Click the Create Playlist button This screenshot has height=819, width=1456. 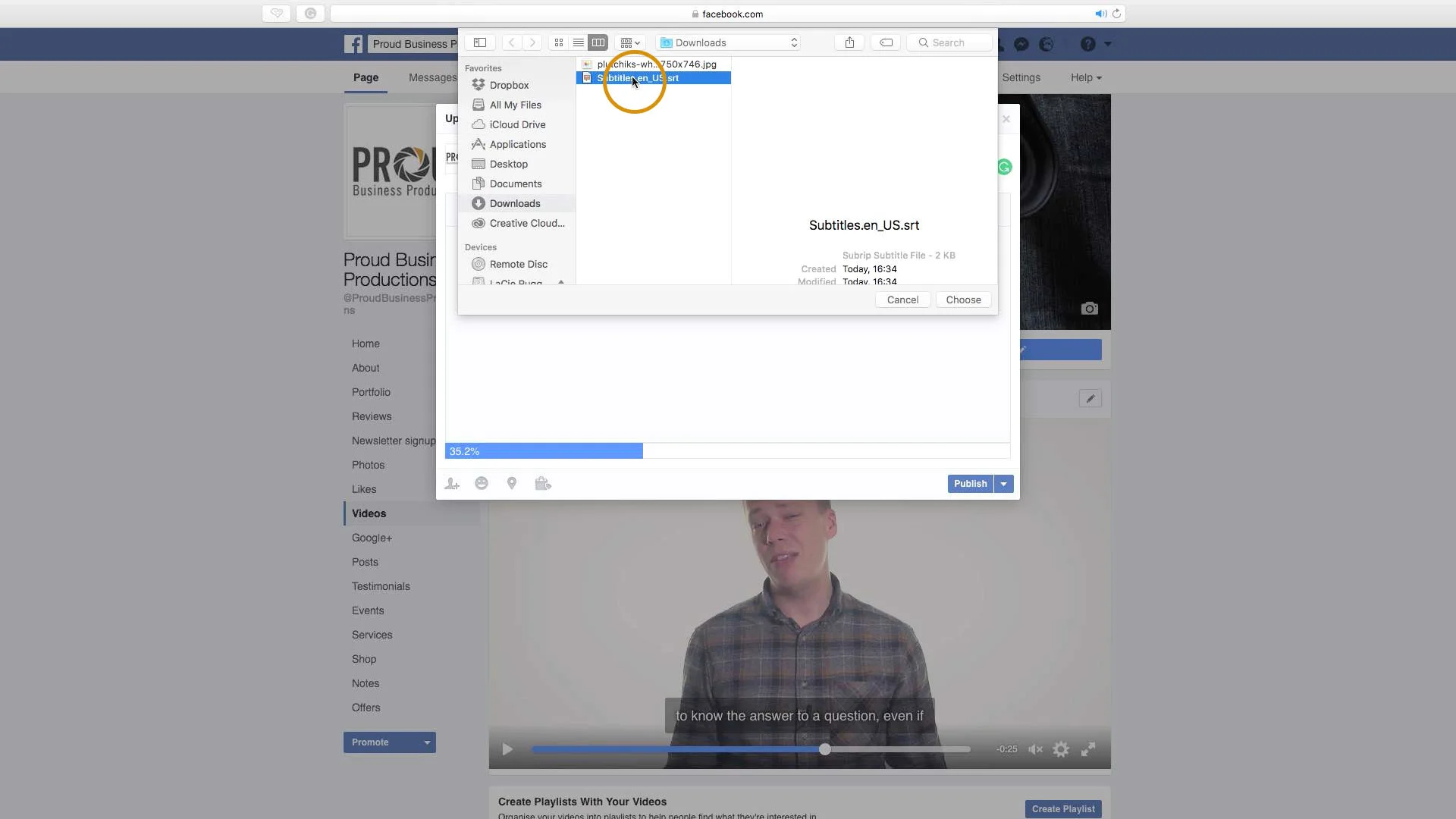[1062, 808]
